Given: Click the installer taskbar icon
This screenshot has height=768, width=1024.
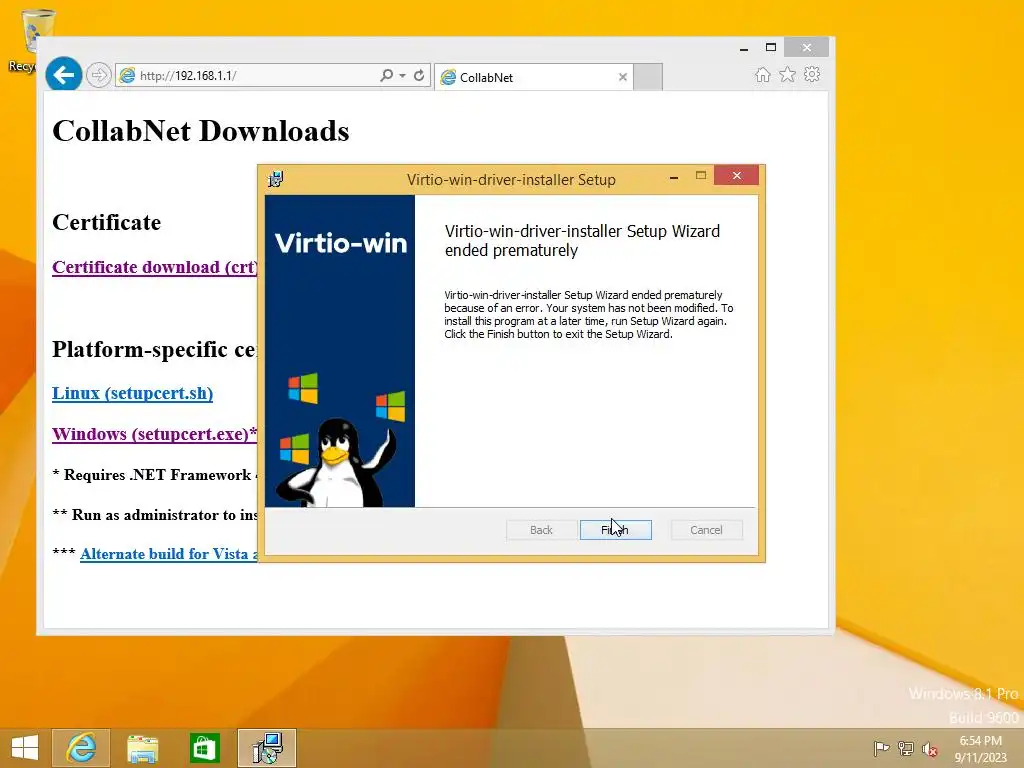Looking at the screenshot, I should tap(267, 748).
